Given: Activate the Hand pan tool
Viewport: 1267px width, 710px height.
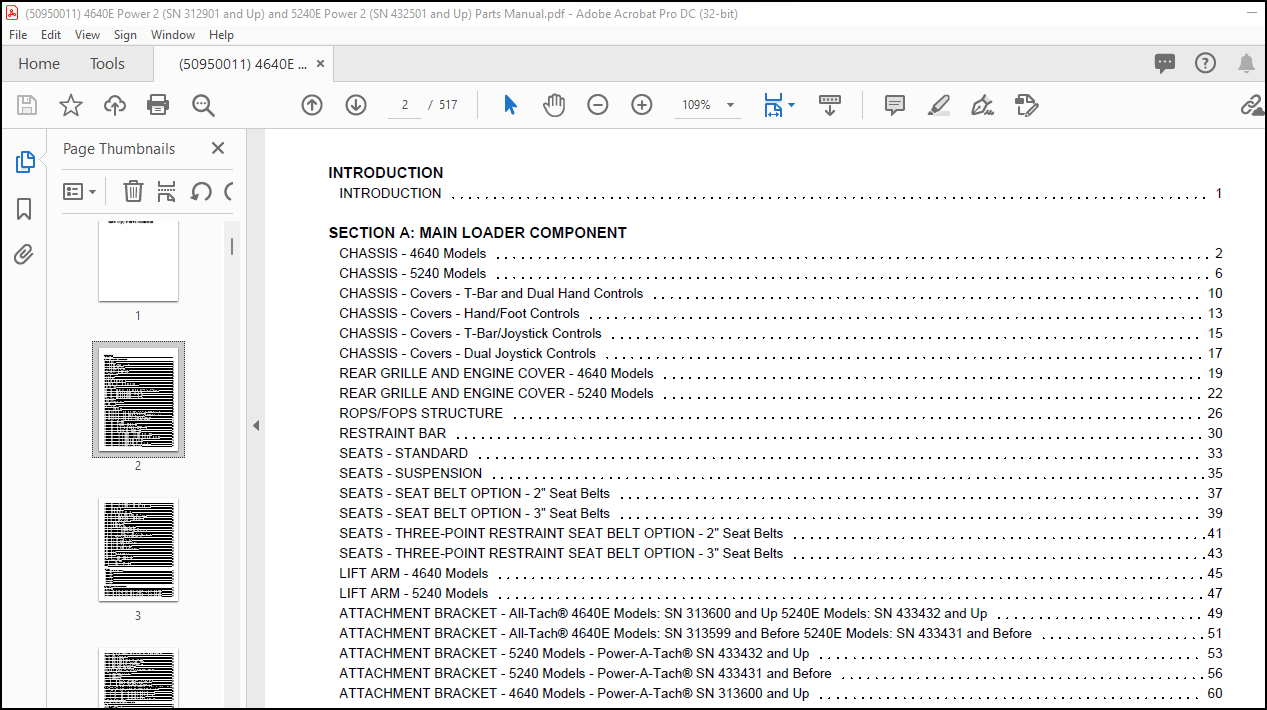Looking at the screenshot, I should click(x=554, y=105).
